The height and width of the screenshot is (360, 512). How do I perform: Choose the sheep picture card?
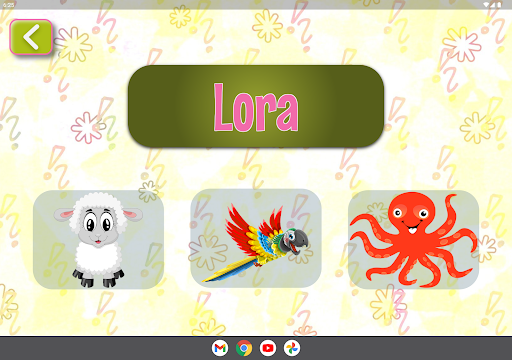(98, 239)
